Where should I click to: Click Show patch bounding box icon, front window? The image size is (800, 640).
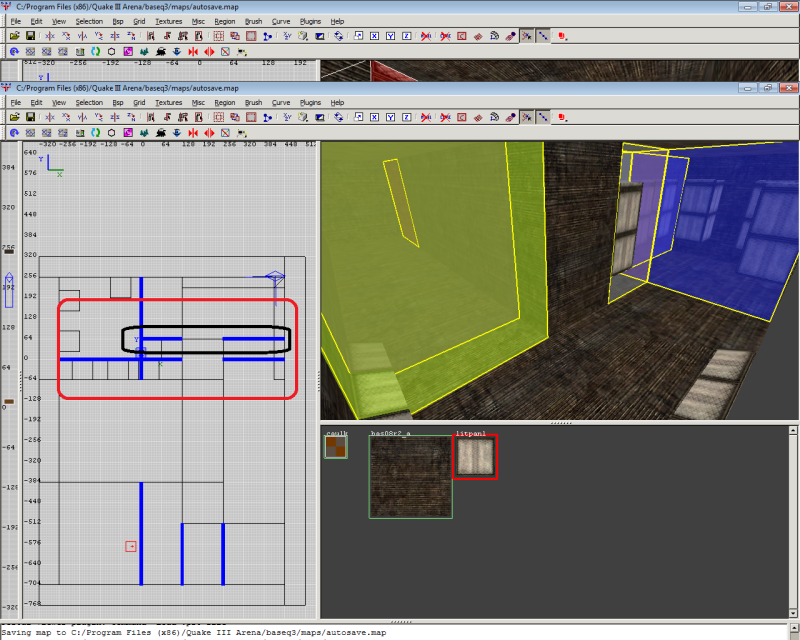tap(462, 117)
